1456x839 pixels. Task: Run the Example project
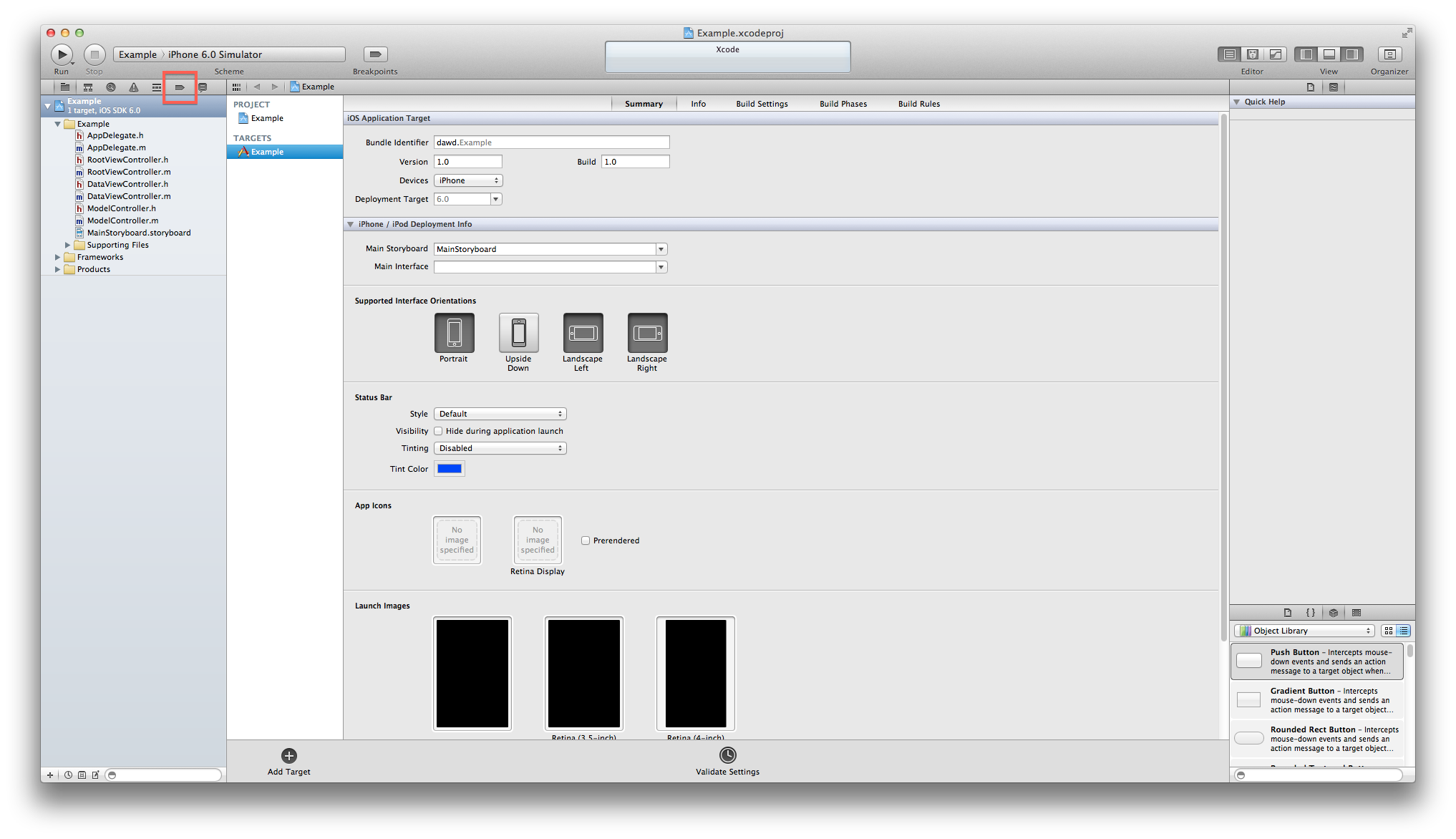(x=62, y=54)
